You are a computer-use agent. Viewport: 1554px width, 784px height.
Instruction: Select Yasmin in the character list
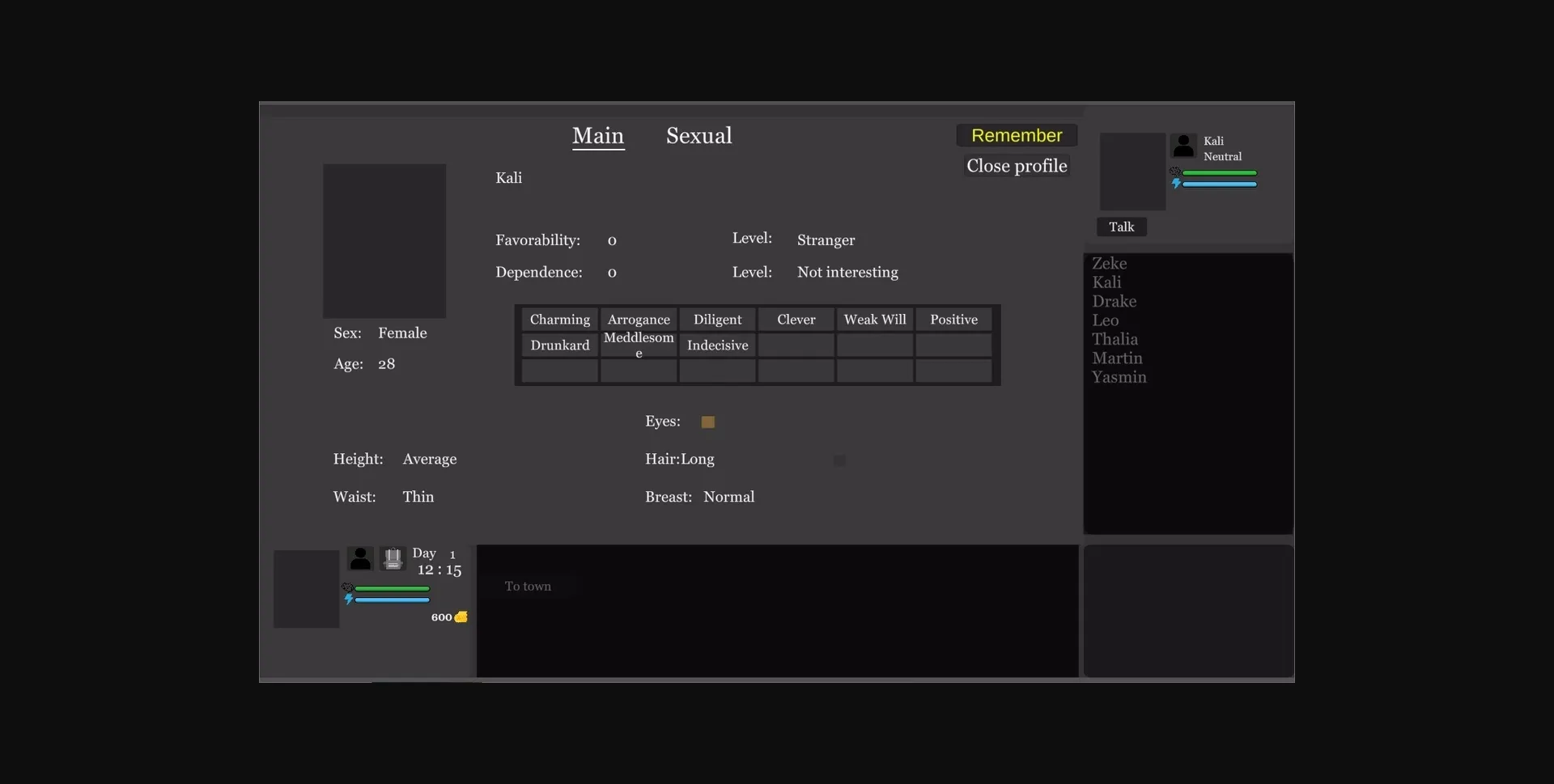pyautogui.click(x=1119, y=377)
